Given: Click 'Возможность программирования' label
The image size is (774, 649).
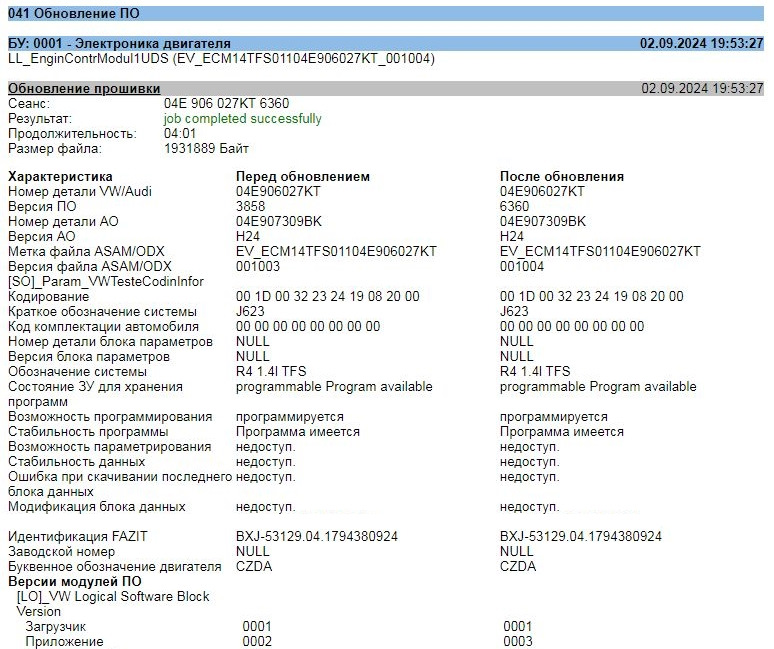Looking at the screenshot, I should click(x=110, y=417).
